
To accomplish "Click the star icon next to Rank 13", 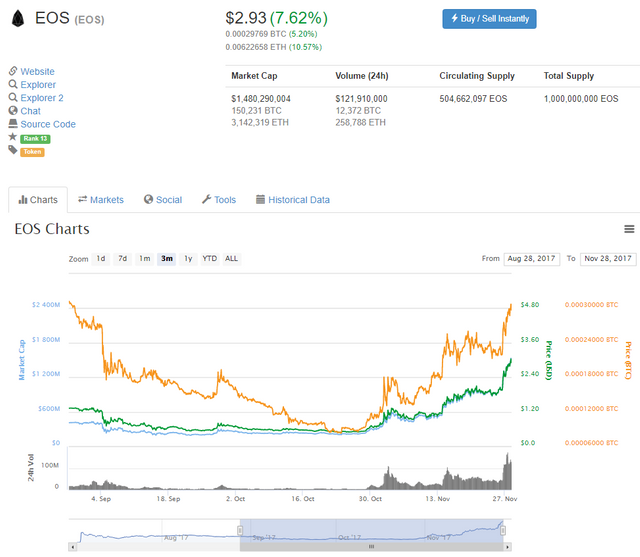I will [13, 137].
